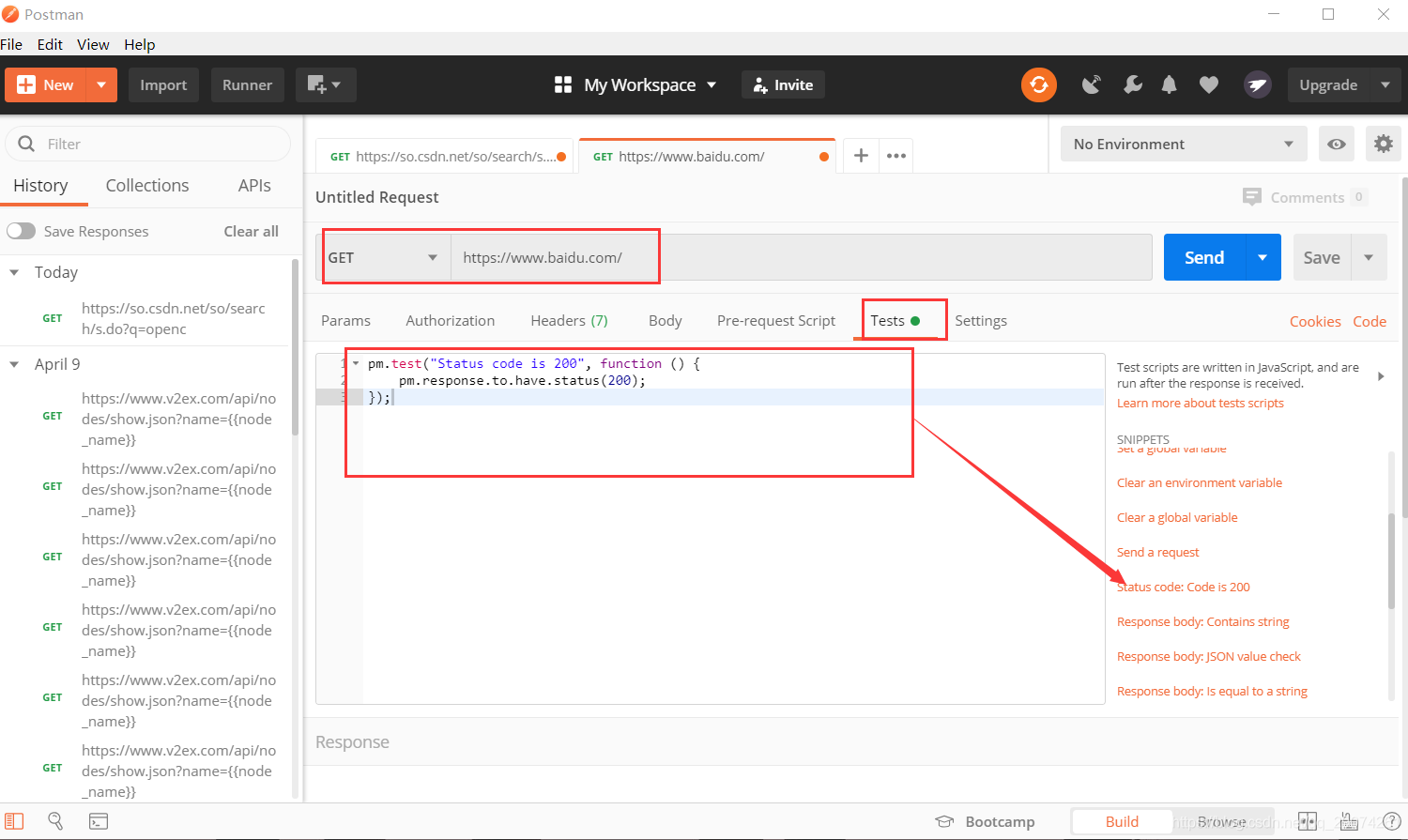Open Manage Environments gear icon

point(1384,144)
